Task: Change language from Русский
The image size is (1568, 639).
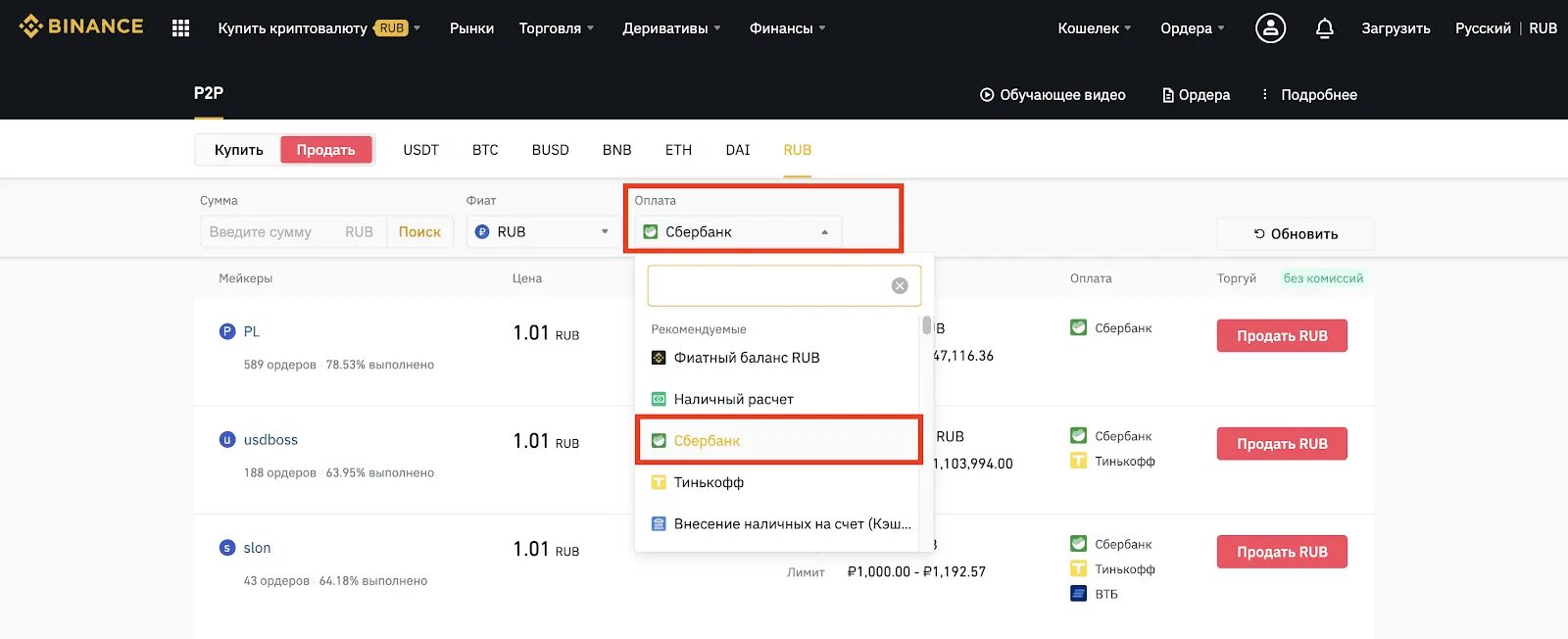Action: (x=1483, y=28)
